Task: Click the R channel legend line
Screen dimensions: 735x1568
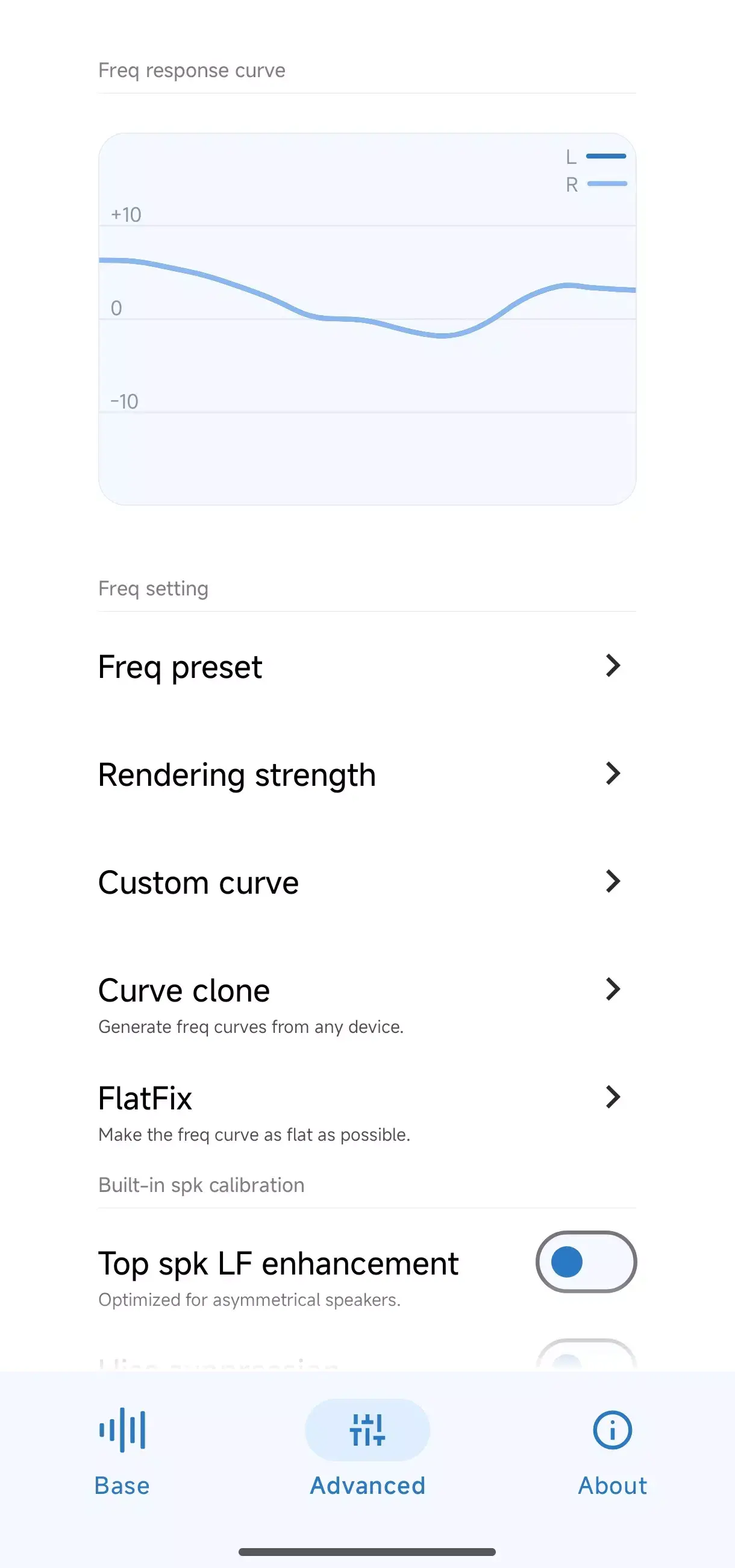Action: (606, 183)
